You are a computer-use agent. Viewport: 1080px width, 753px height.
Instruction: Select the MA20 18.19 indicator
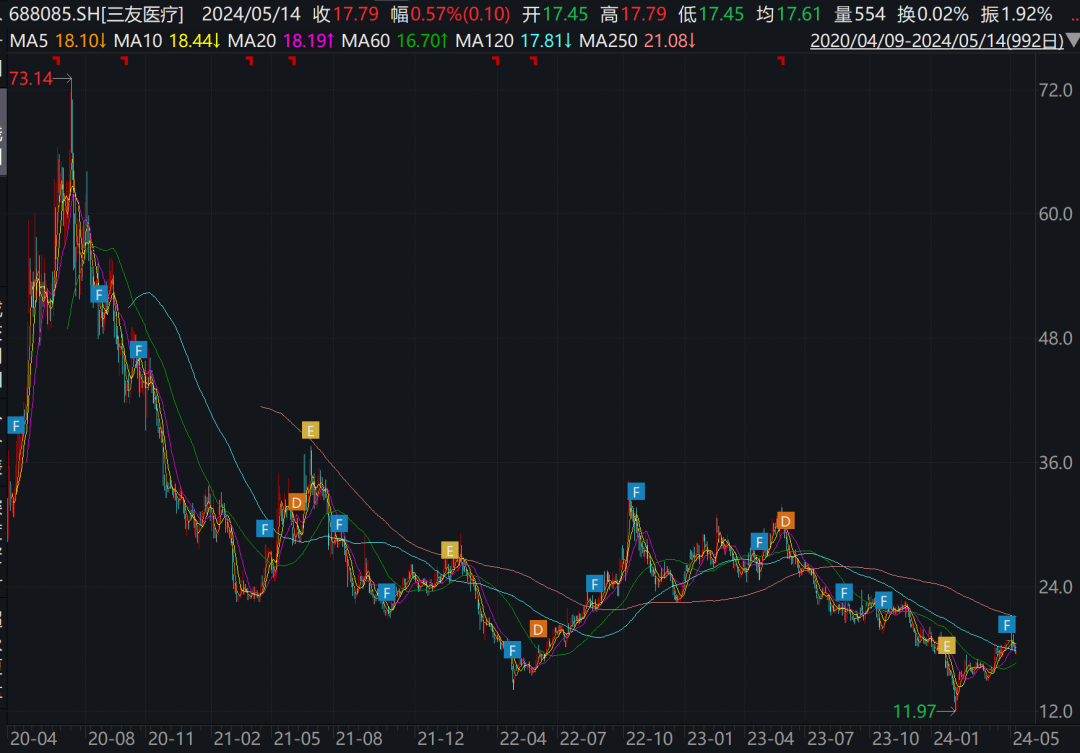281,41
